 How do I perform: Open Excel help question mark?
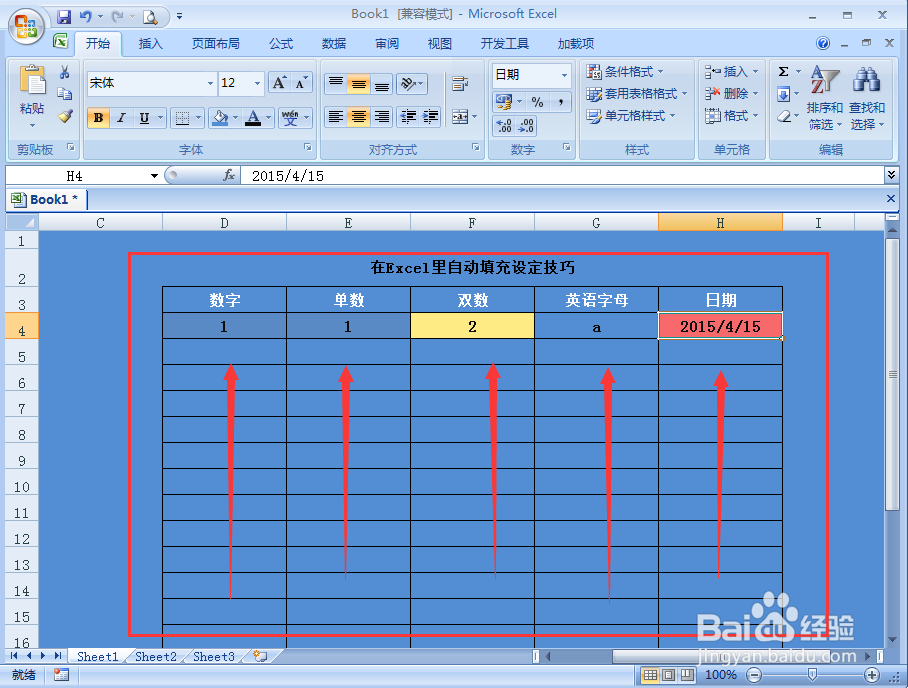coord(823,43)
